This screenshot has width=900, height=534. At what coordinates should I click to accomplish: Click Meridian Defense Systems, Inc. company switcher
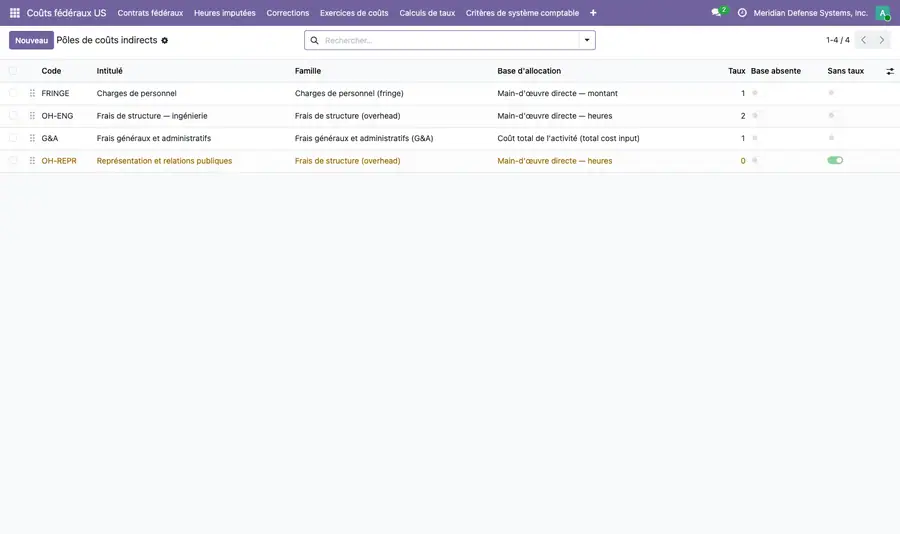click(x=810, y=13)
